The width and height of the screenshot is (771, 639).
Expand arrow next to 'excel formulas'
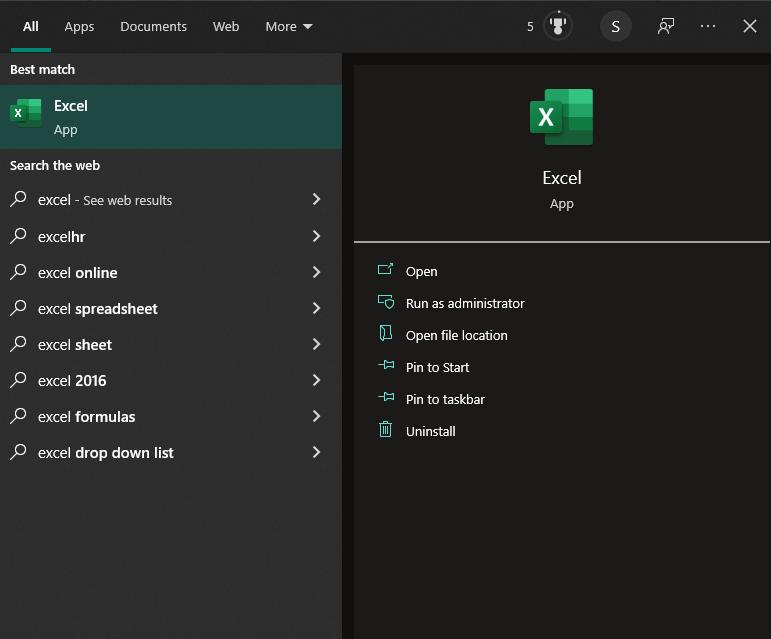(317, 416)
